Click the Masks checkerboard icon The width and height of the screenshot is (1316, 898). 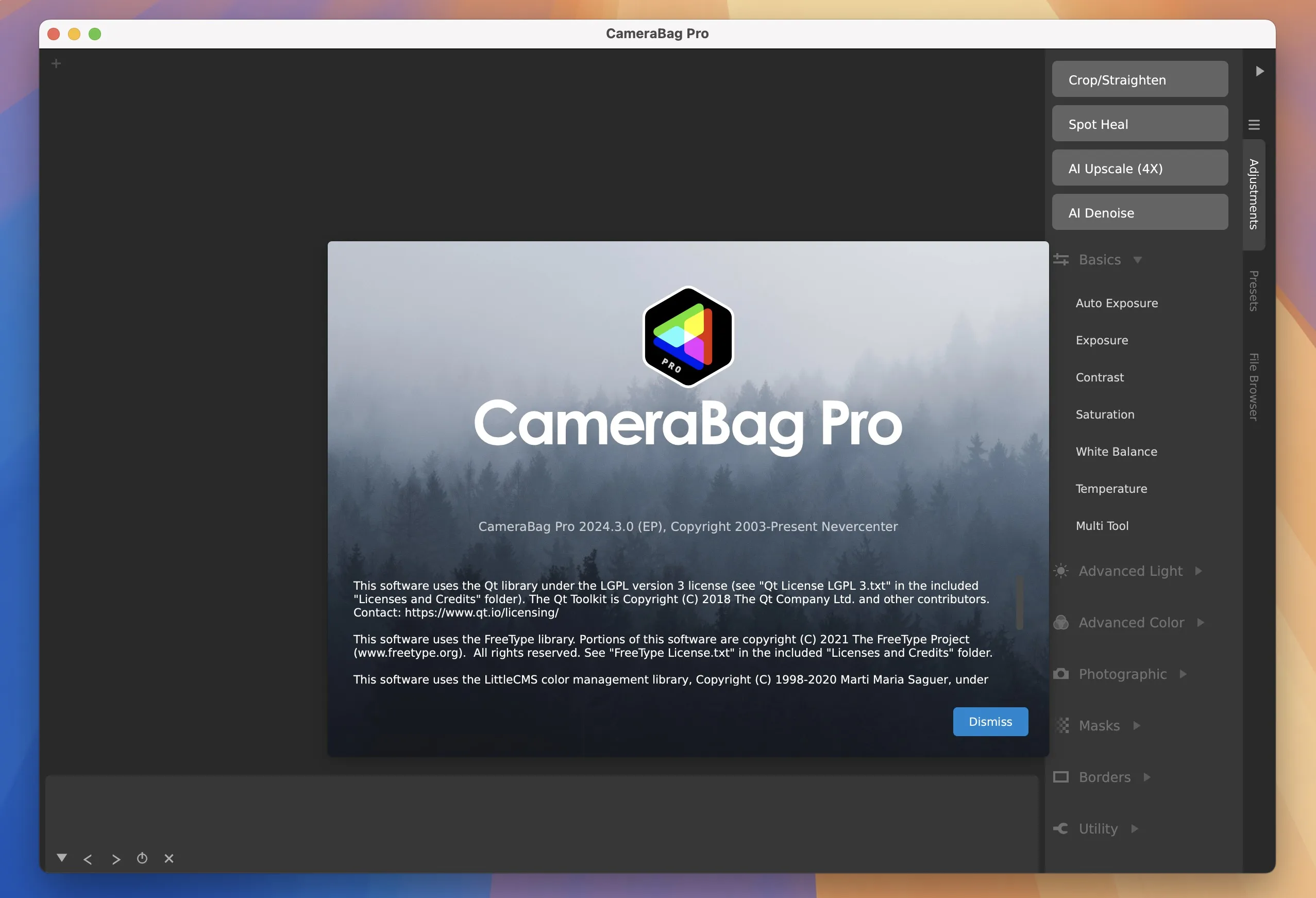[x=1062, y=725]
